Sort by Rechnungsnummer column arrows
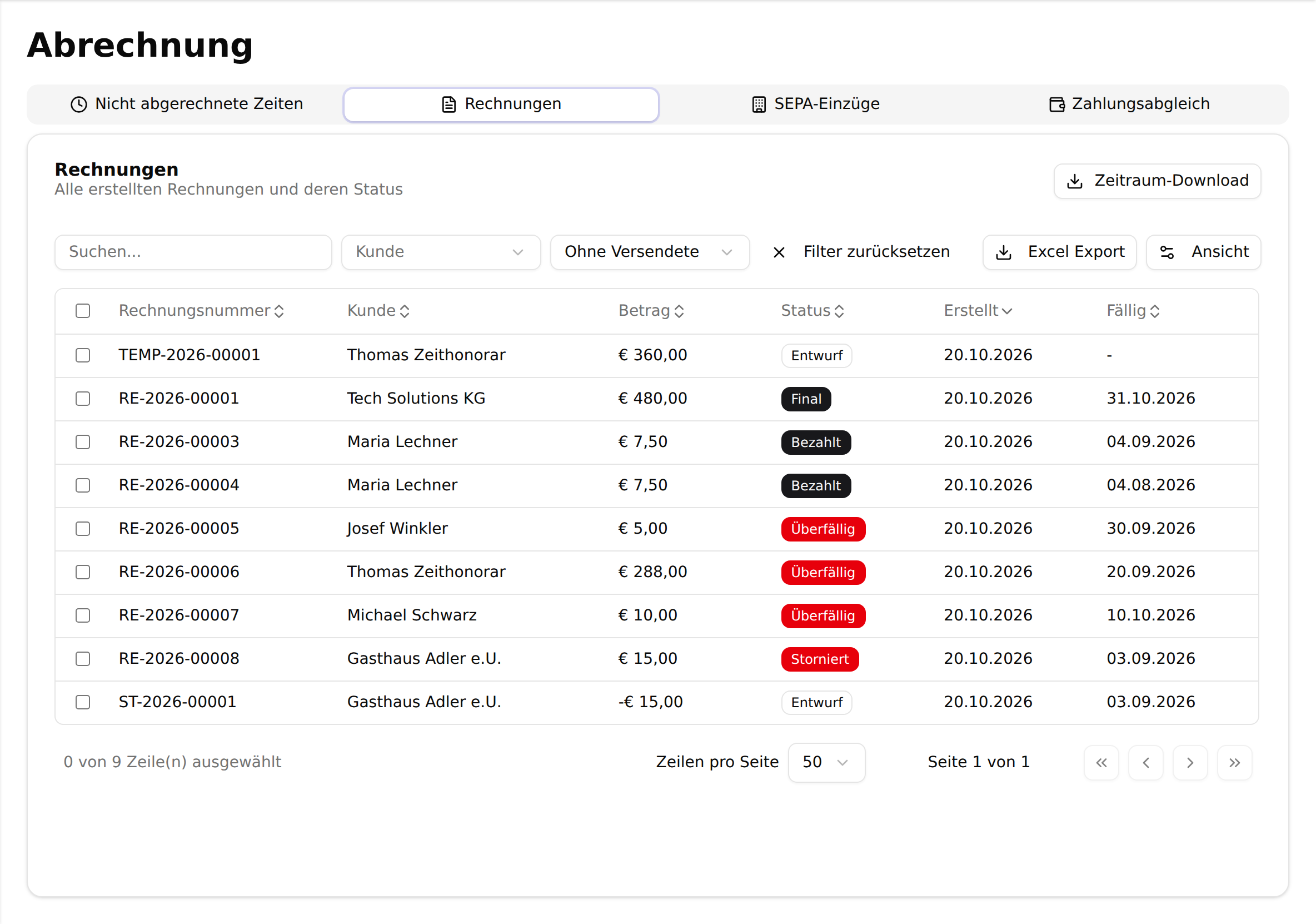 [279, 311]
